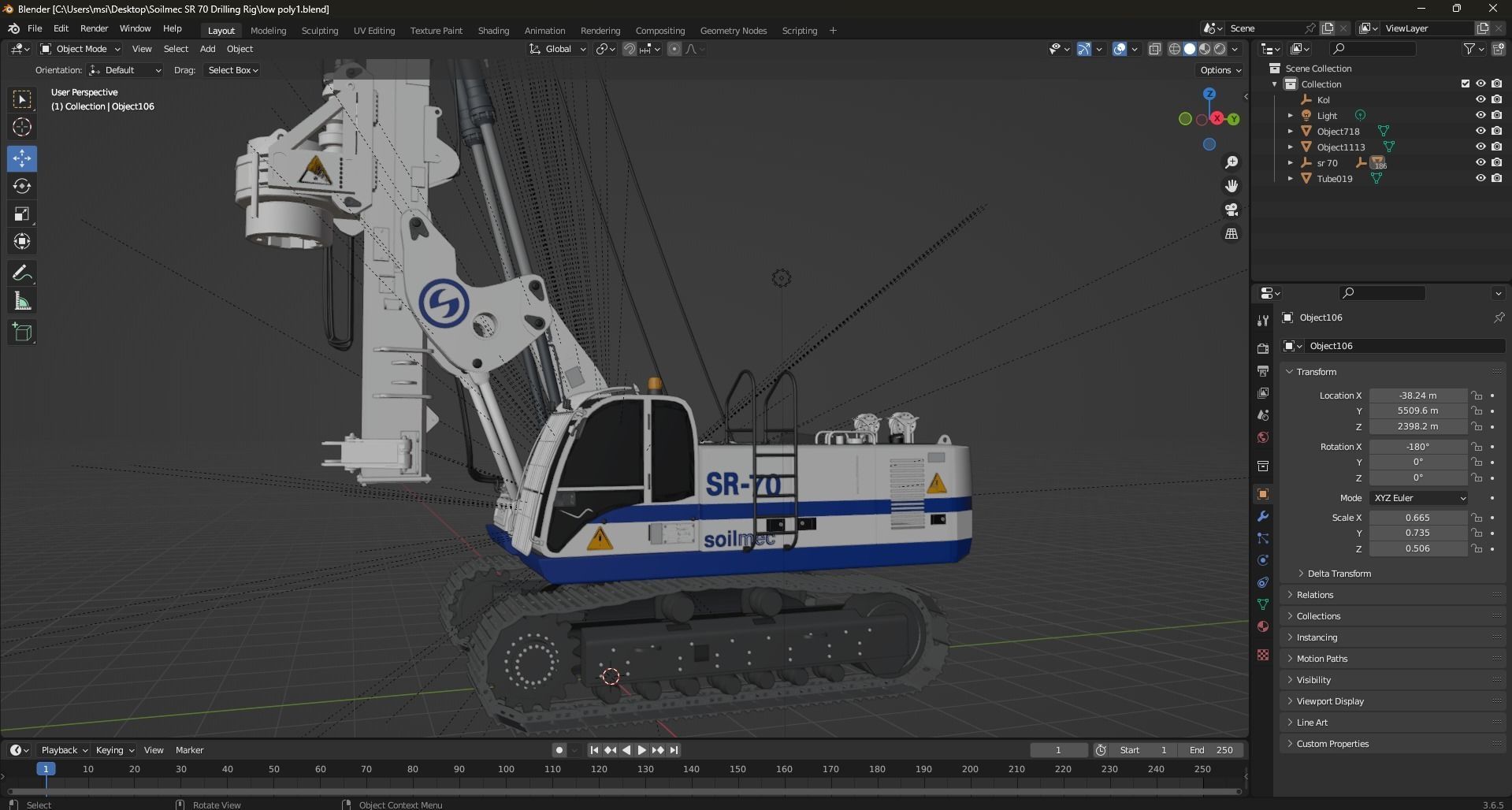Screen dimensions: 1512x810
Task: Open the Physics properties tab
Action: (1263, 560)
